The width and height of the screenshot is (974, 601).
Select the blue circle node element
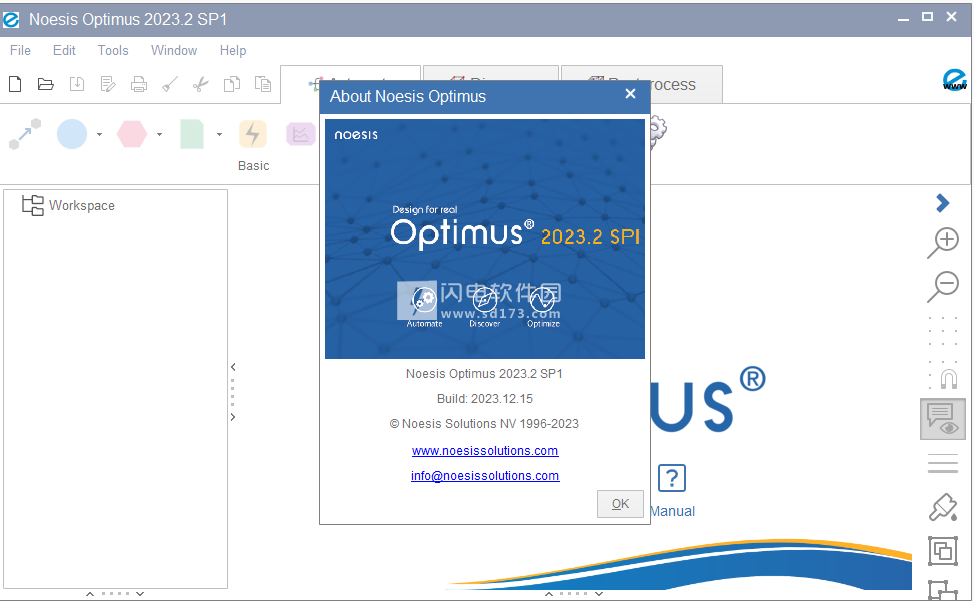pyautogui.click(x=72, y=134)
